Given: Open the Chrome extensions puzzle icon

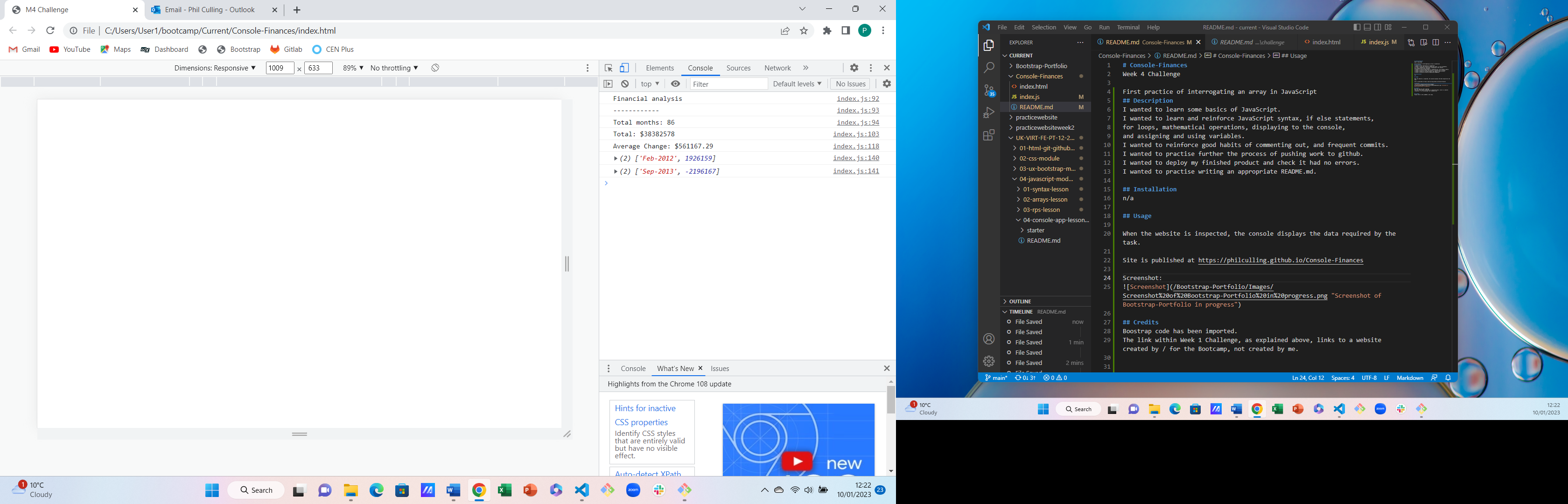Looking at the screenshot, I should (x=827, y=30).
